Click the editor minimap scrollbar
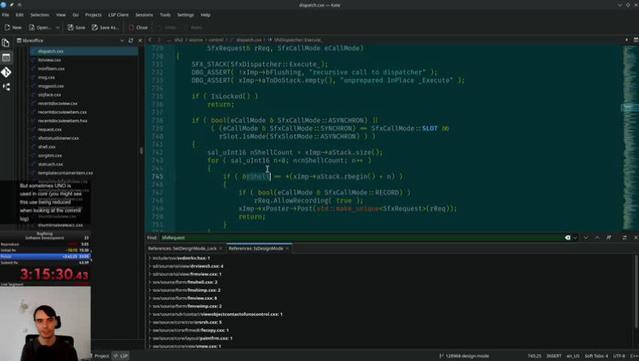Viewport: 639px width, 361px height. point(630,139)
